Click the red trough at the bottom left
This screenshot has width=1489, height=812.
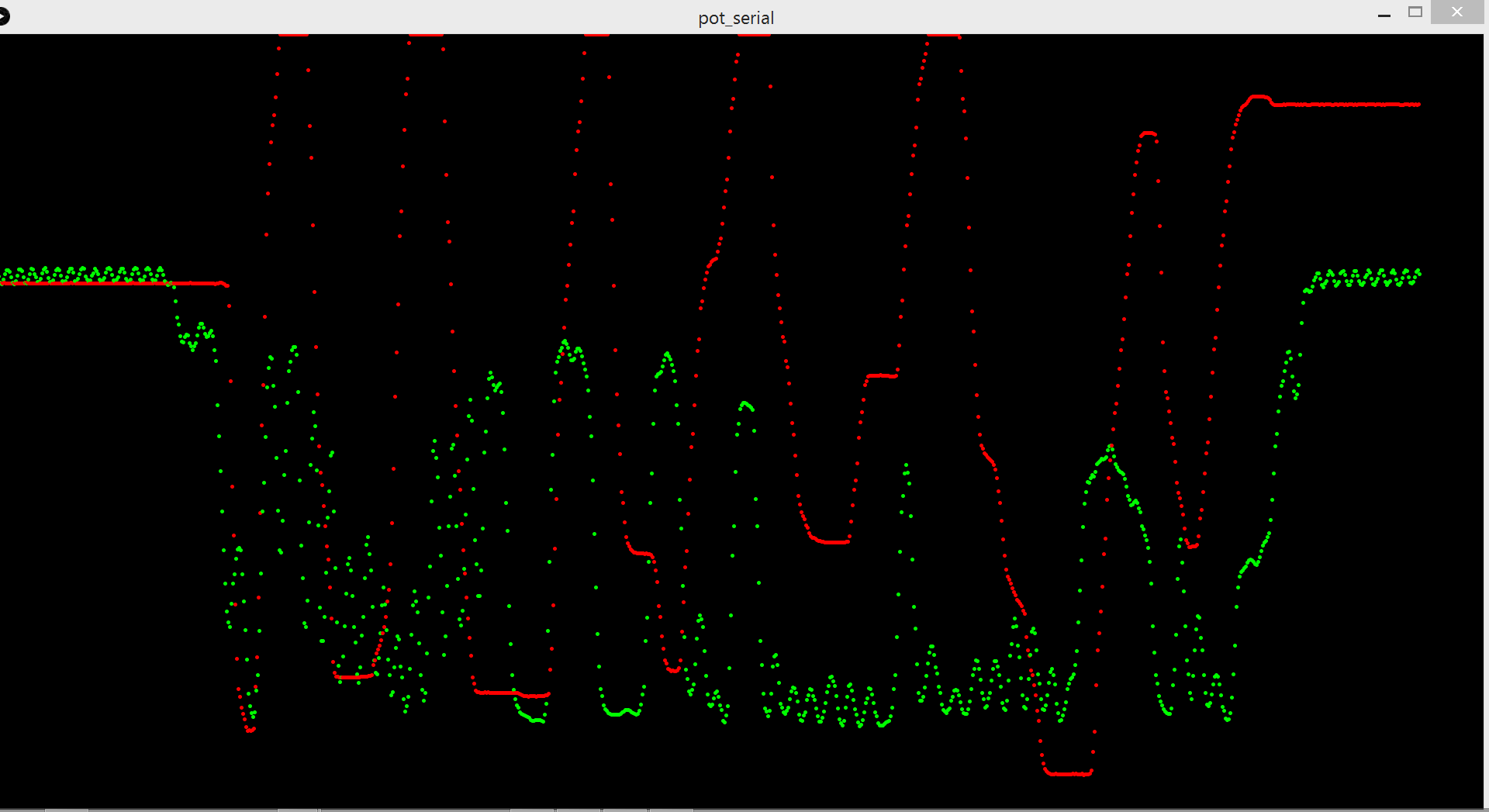(250, 730)
